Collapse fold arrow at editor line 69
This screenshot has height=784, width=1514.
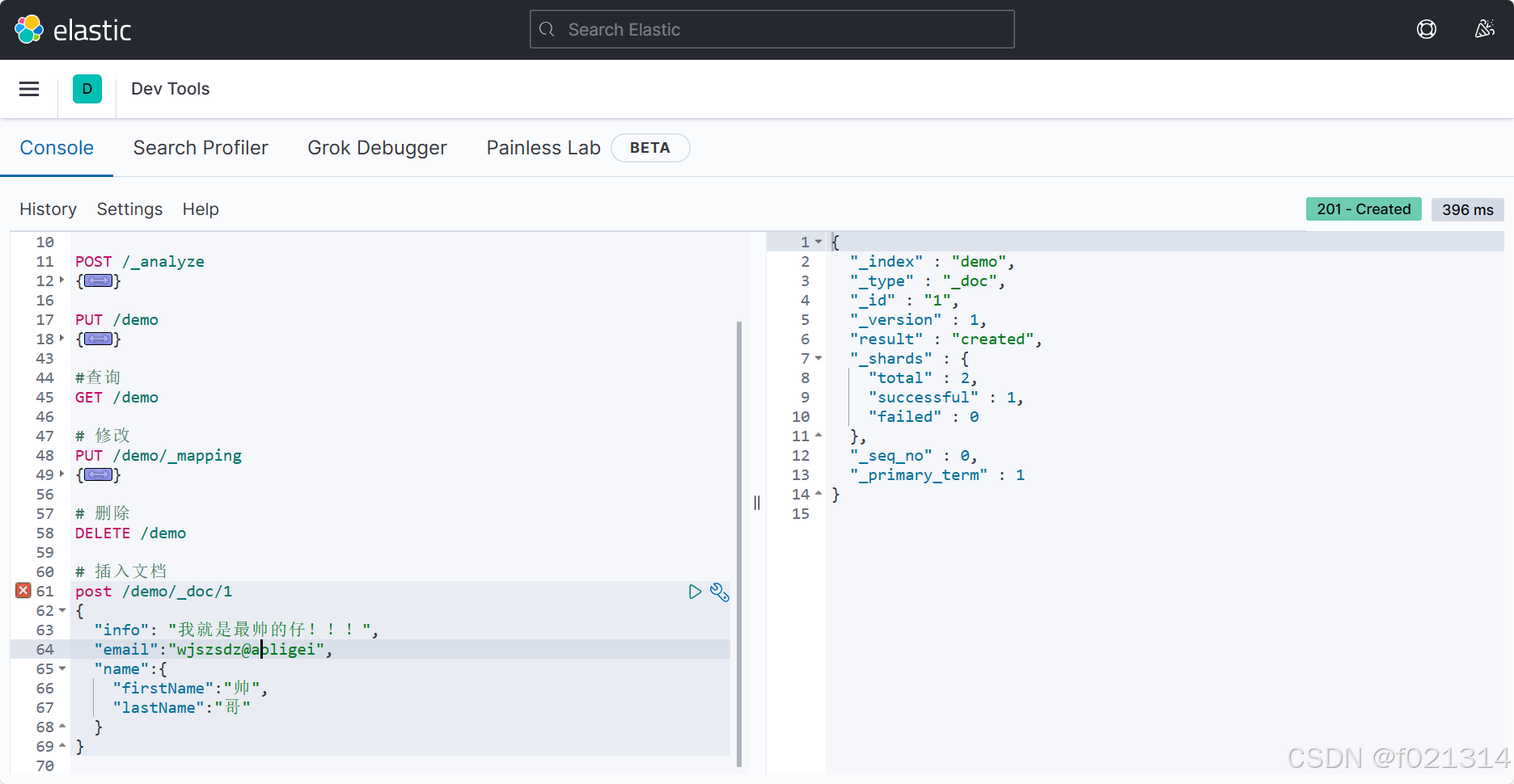(x=62, y=746)
